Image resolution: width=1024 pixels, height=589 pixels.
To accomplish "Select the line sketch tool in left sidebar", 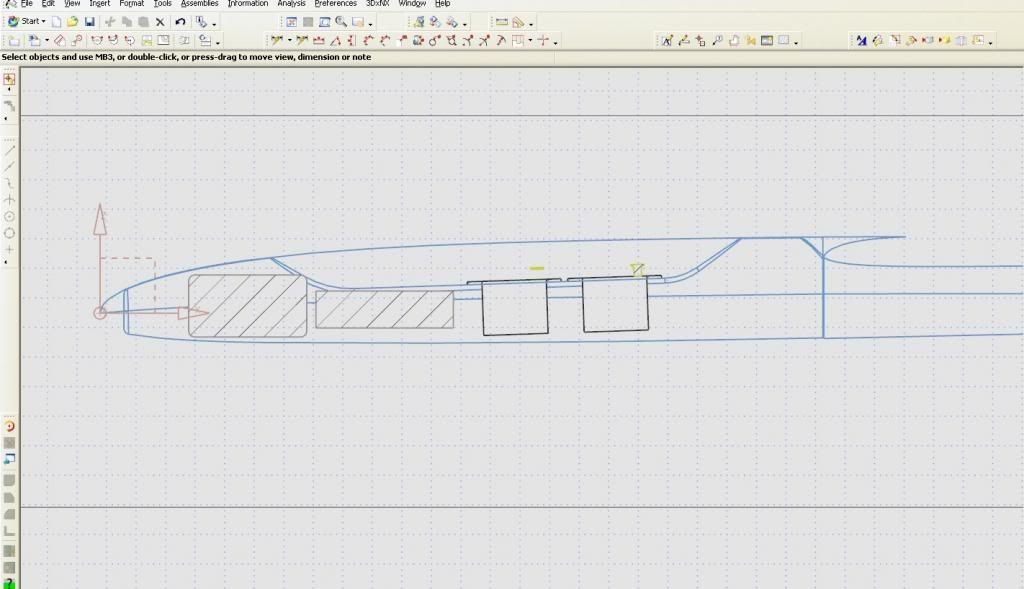I will [x=10, y=150].
